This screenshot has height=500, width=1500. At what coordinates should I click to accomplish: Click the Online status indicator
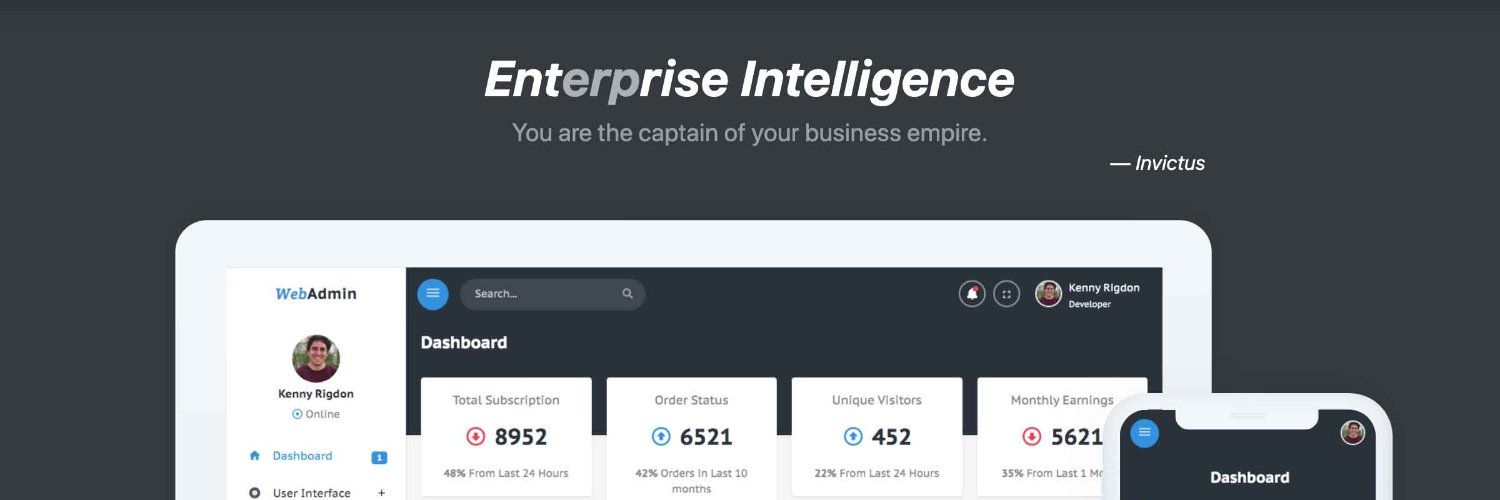click(316, 414)
